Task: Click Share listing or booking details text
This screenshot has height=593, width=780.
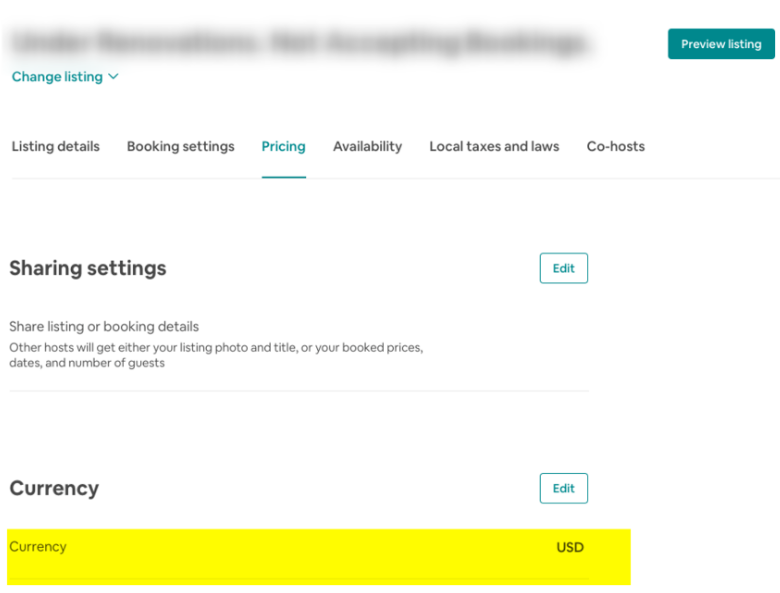Action: (104, 326)
